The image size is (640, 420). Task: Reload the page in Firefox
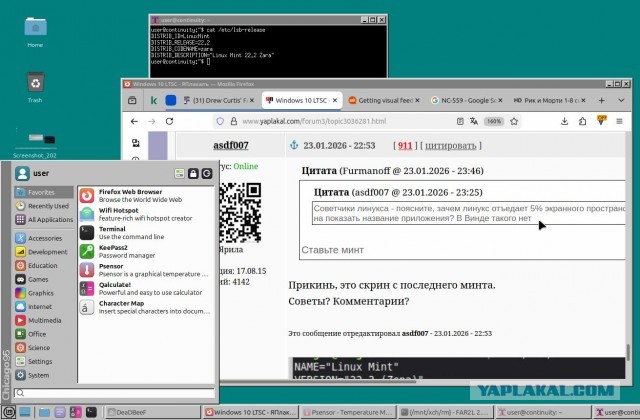tap(169, 121)
